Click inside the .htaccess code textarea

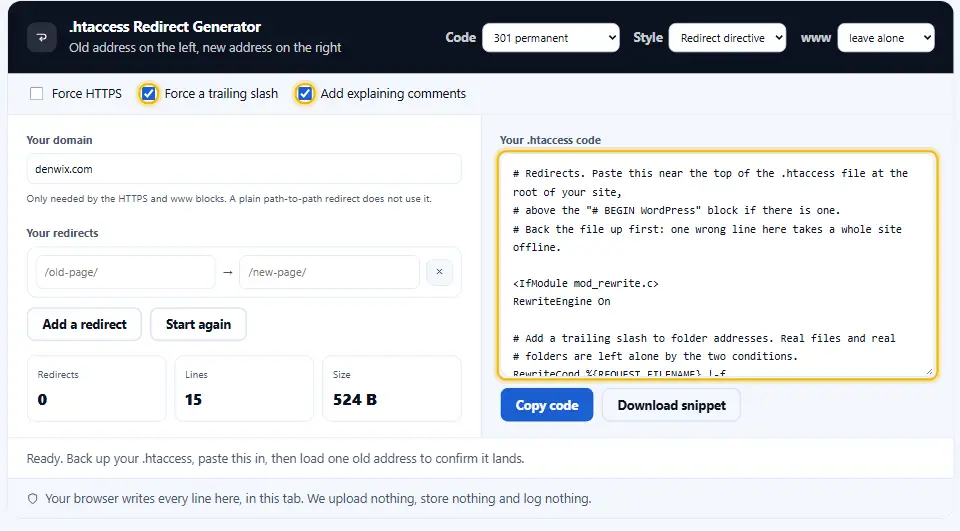[718, 265]
